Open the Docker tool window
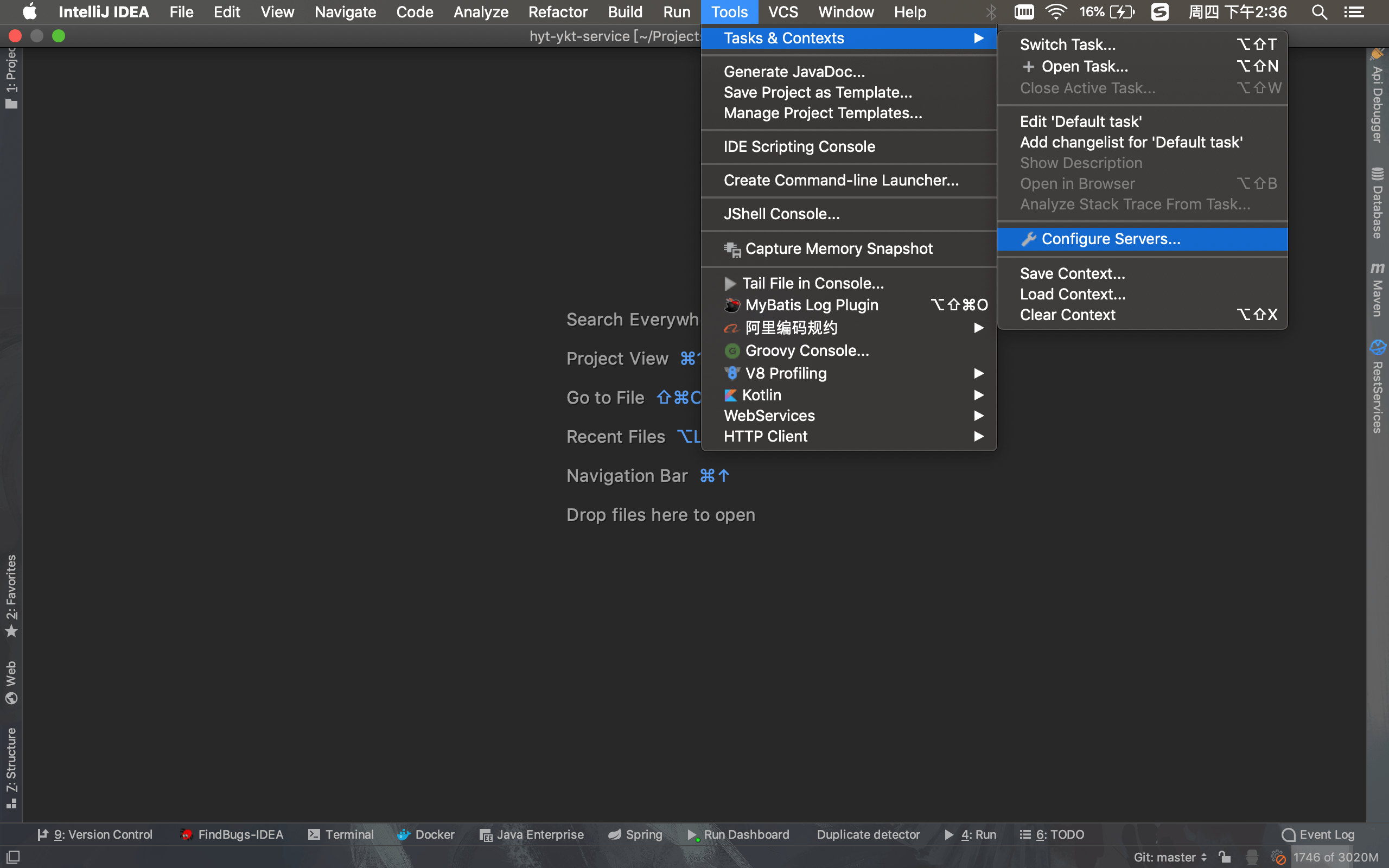 (x=425, y=834)
